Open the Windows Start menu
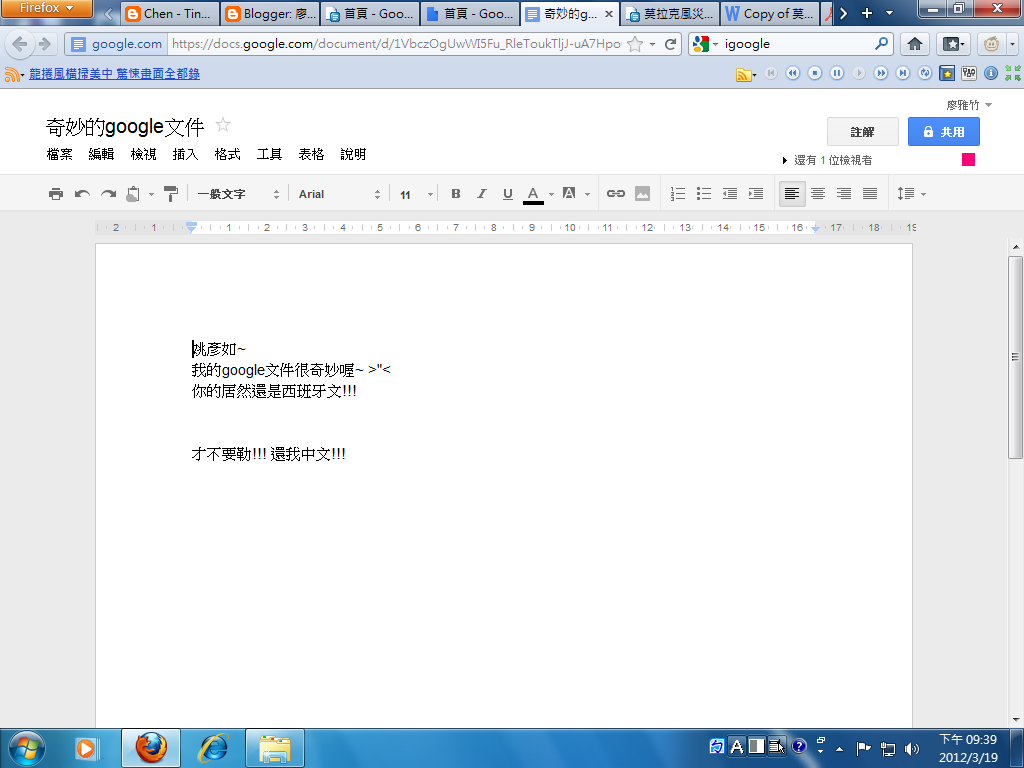 pyautogui.click(x=26, y=748)
